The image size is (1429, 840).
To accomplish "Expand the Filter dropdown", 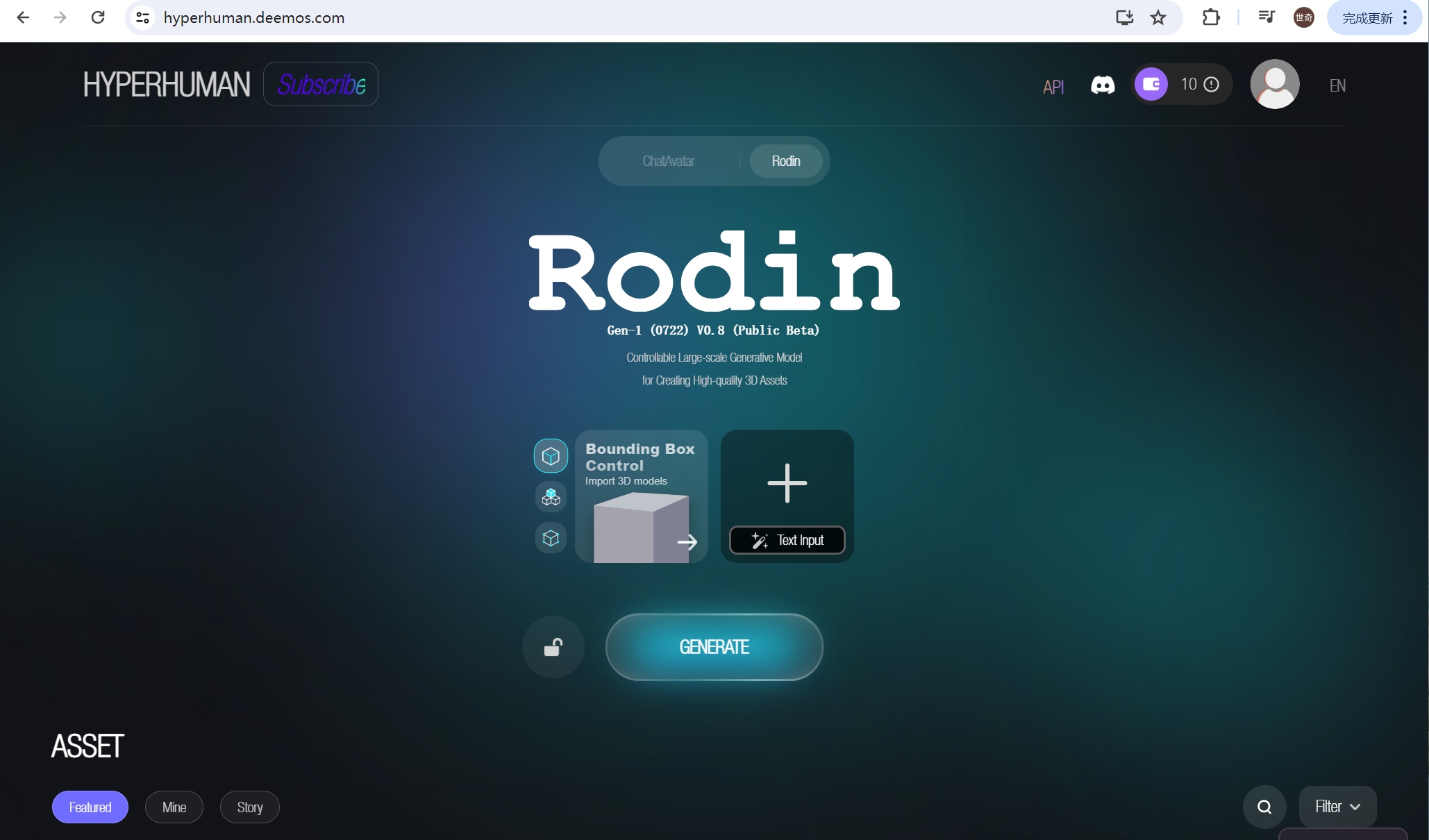I will point(1337,807).
